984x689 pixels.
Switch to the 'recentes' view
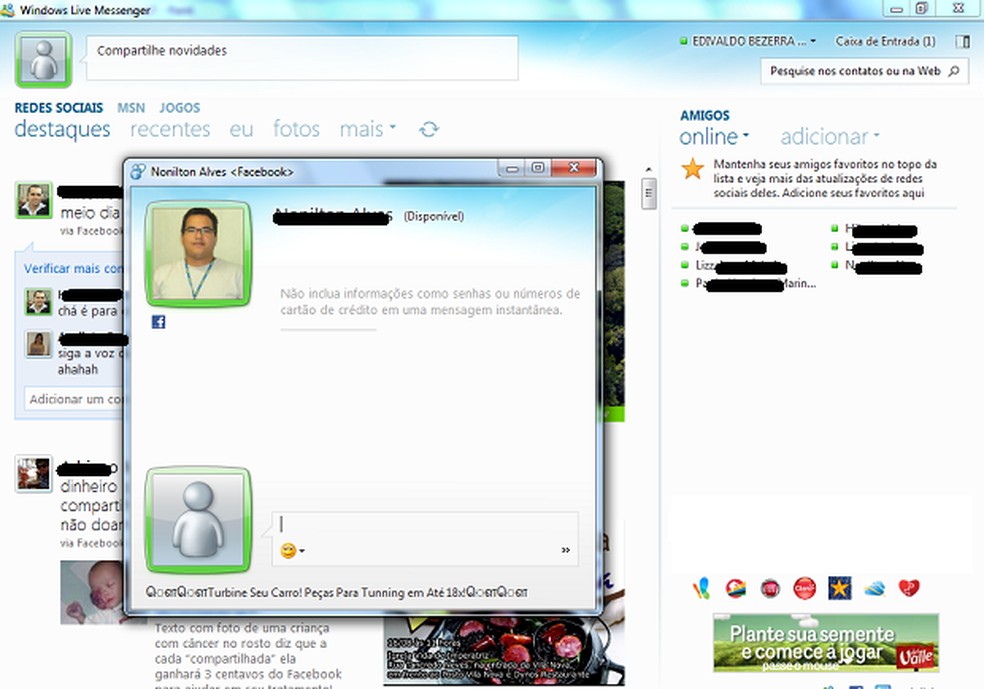(x=170, y=129)
